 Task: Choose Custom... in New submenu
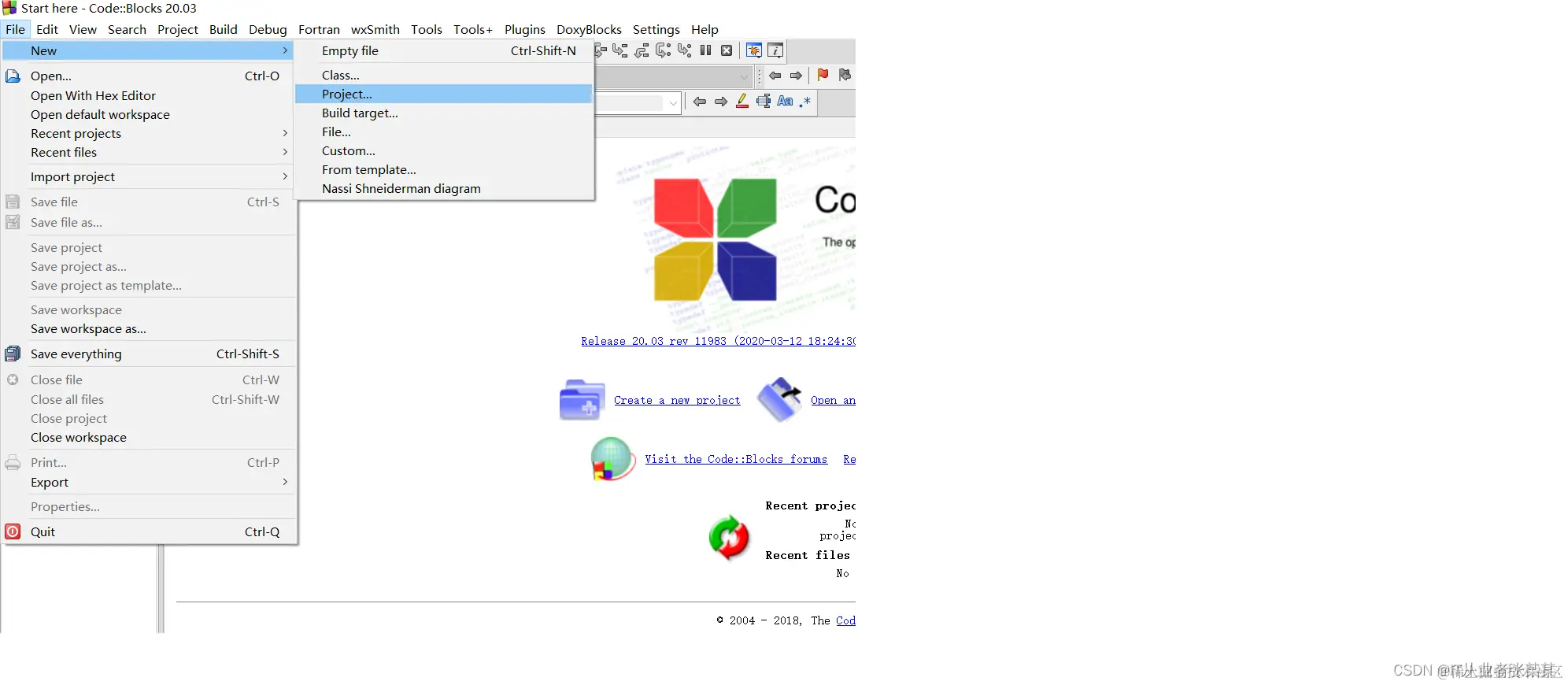coord(443,150)
